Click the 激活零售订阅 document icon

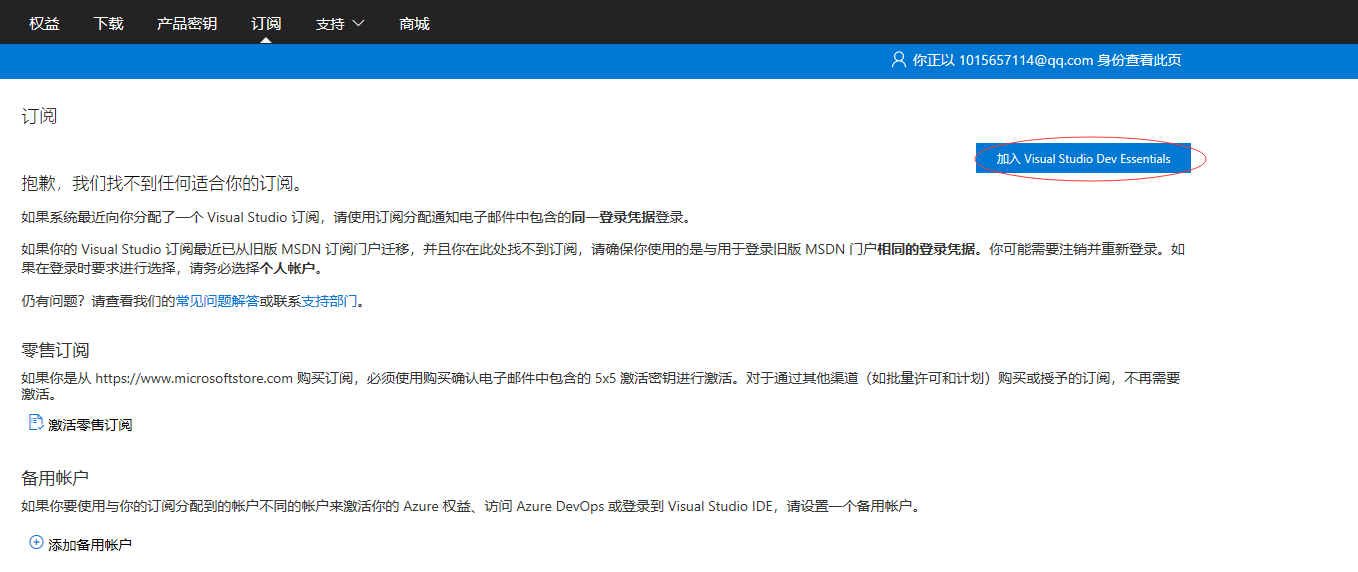[37, 423]
